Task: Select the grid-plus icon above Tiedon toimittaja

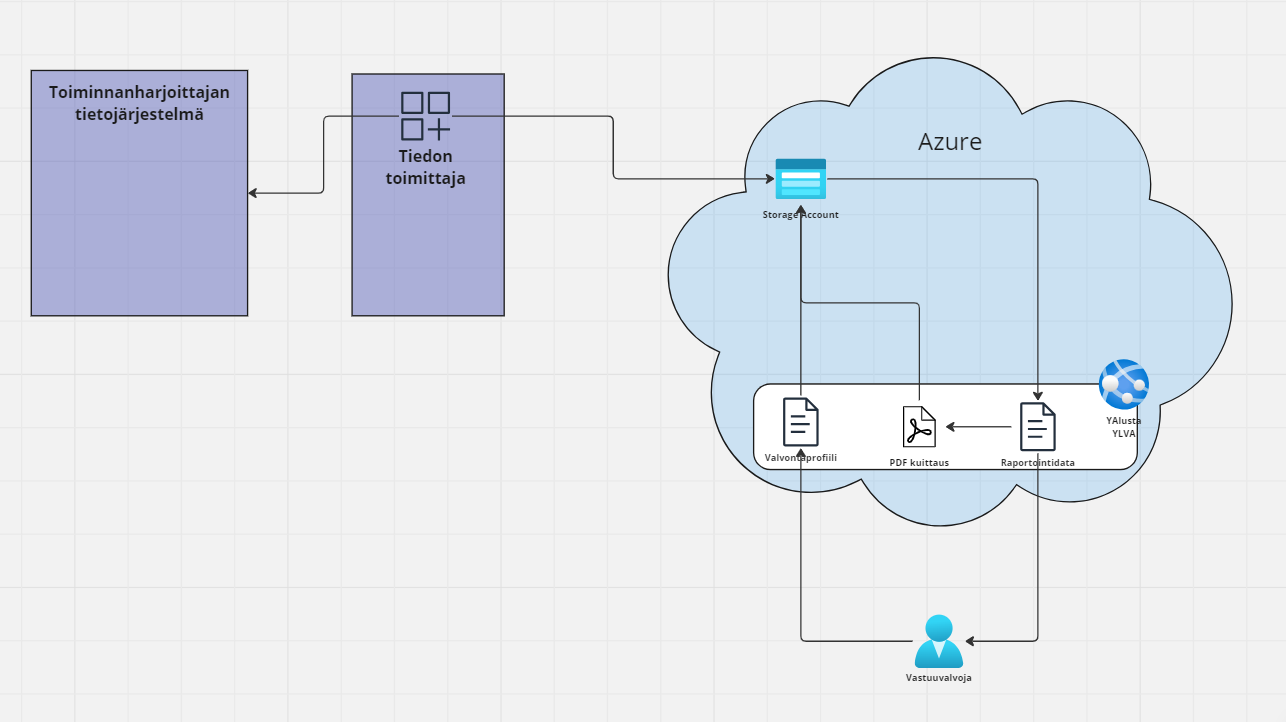Action: point(425,116)
